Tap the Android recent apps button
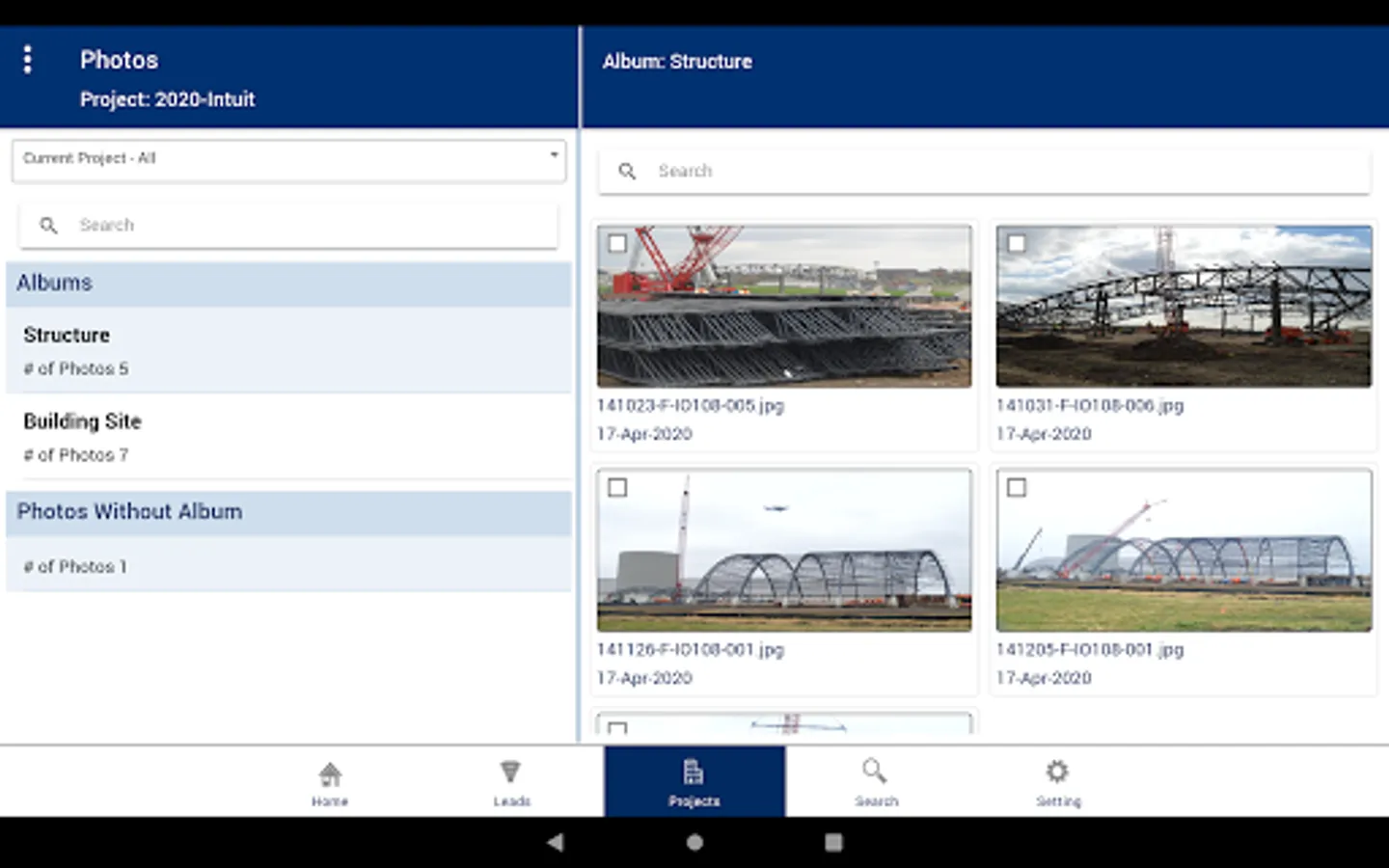 833,842
